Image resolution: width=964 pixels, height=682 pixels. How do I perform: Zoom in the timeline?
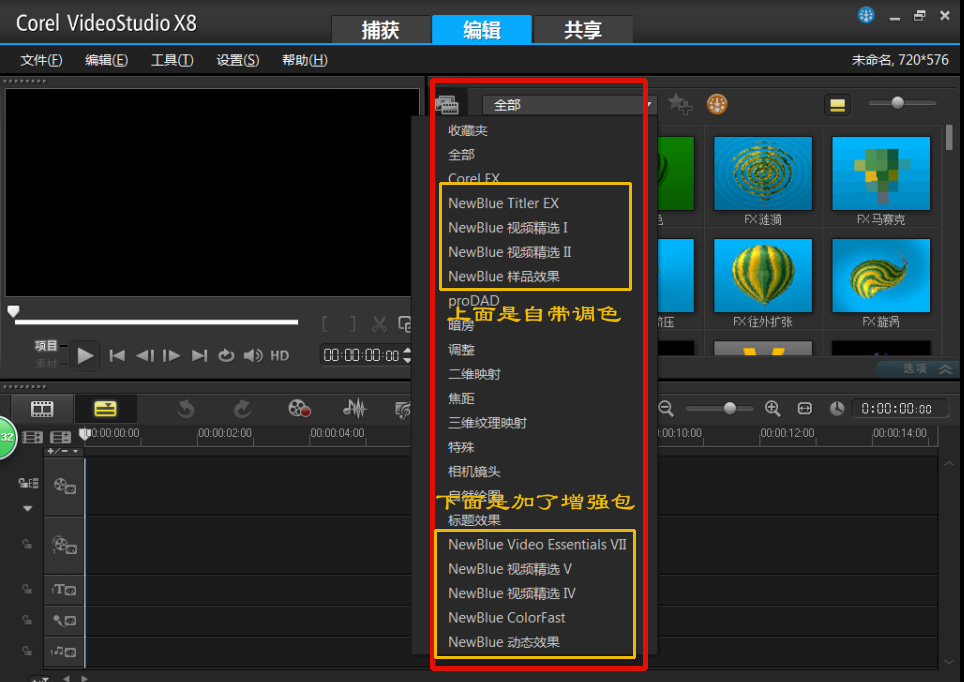[773, 409]
